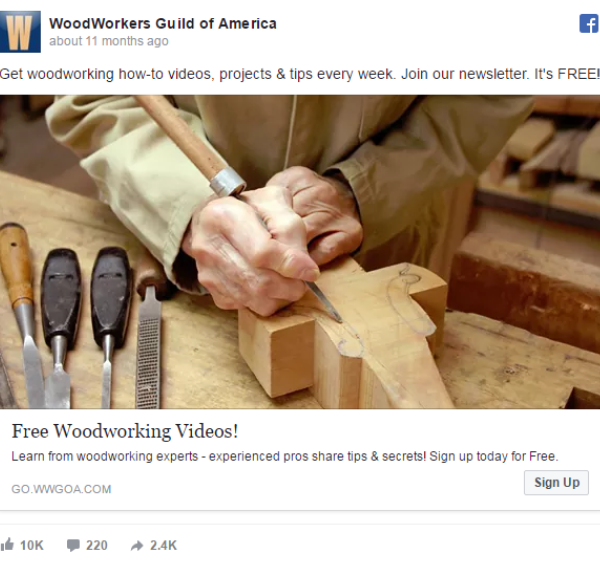Image resolution: width=600 pixels, height=561 pixels.
Task: Click the thumbs-up like icon
Action: [x=7, y=544]
